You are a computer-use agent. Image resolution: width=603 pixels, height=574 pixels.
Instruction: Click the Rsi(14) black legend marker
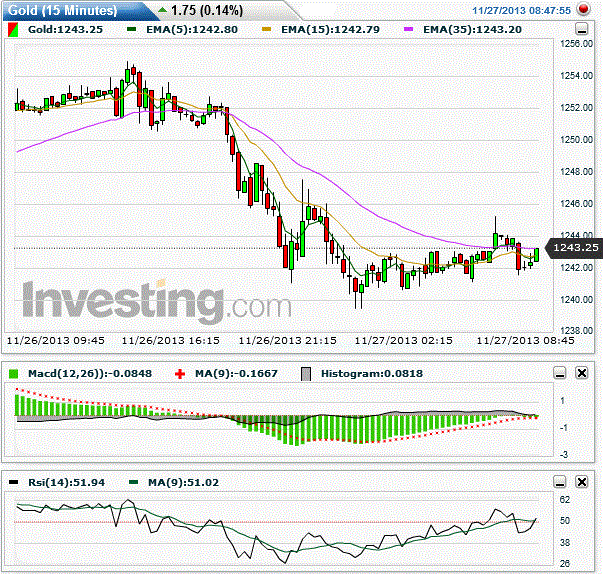coord(13,482)
